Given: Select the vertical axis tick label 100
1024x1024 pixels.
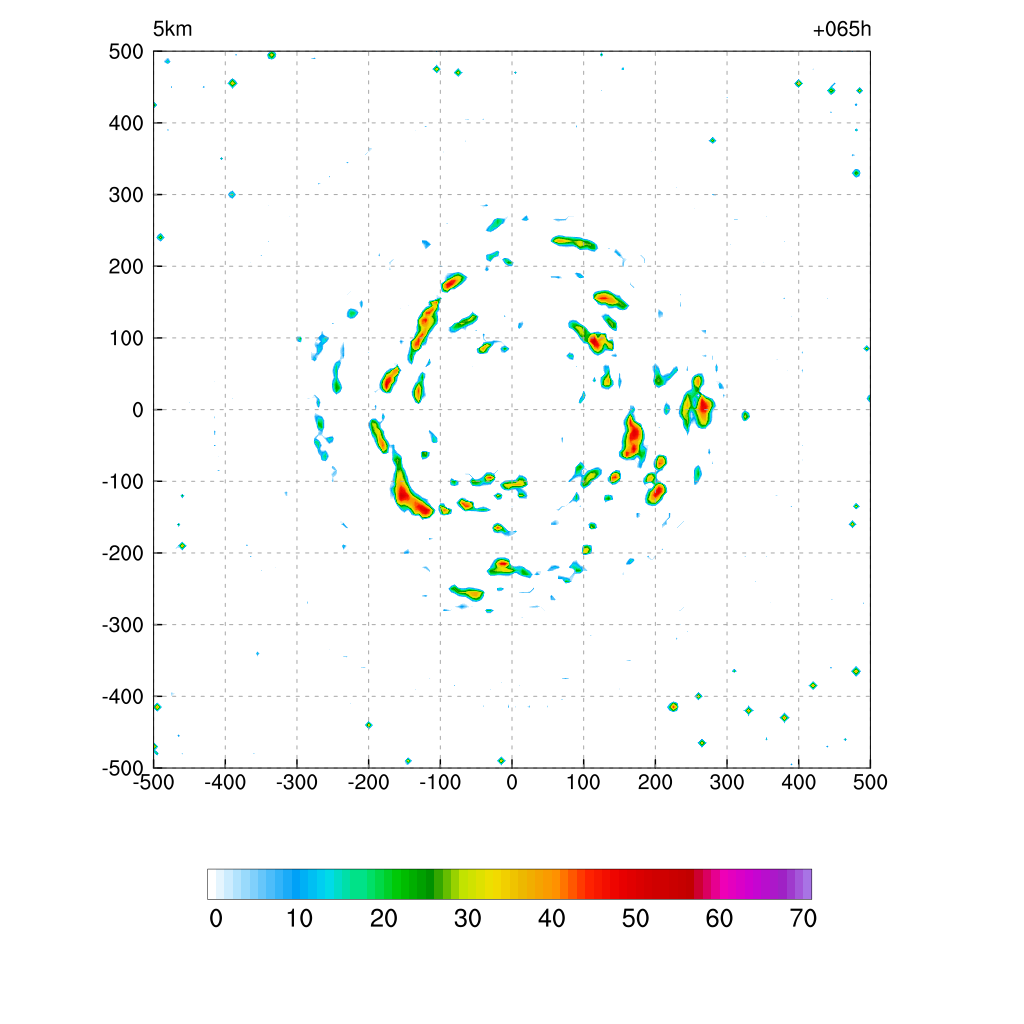Looking at the screenshot, I should pos(126,338).
